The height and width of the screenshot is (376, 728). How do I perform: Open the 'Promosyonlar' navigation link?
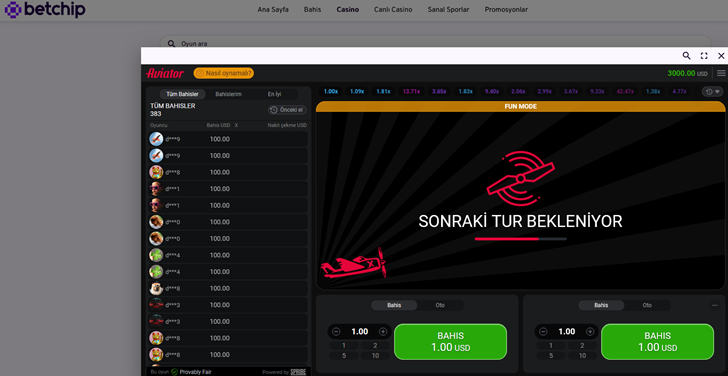point(506,9)
